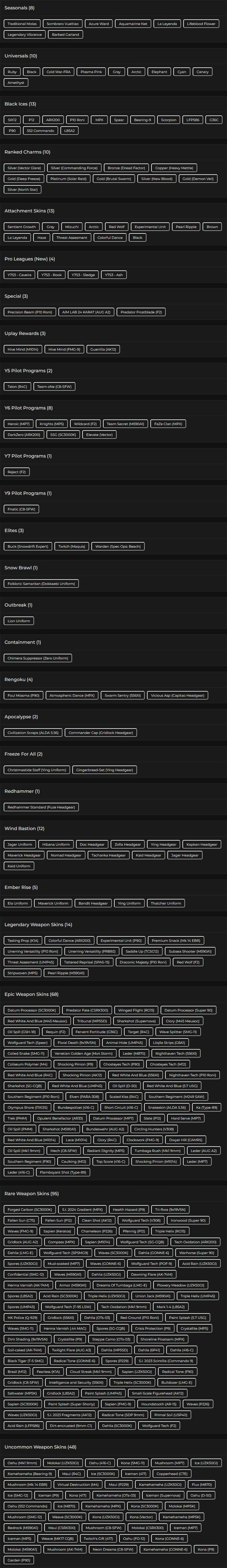Click the Swarm Sentry (556XI) tag
Image resolution: width=227 pixels, height=1568 pixels.
pyautogui.click(x=123, y=695)
